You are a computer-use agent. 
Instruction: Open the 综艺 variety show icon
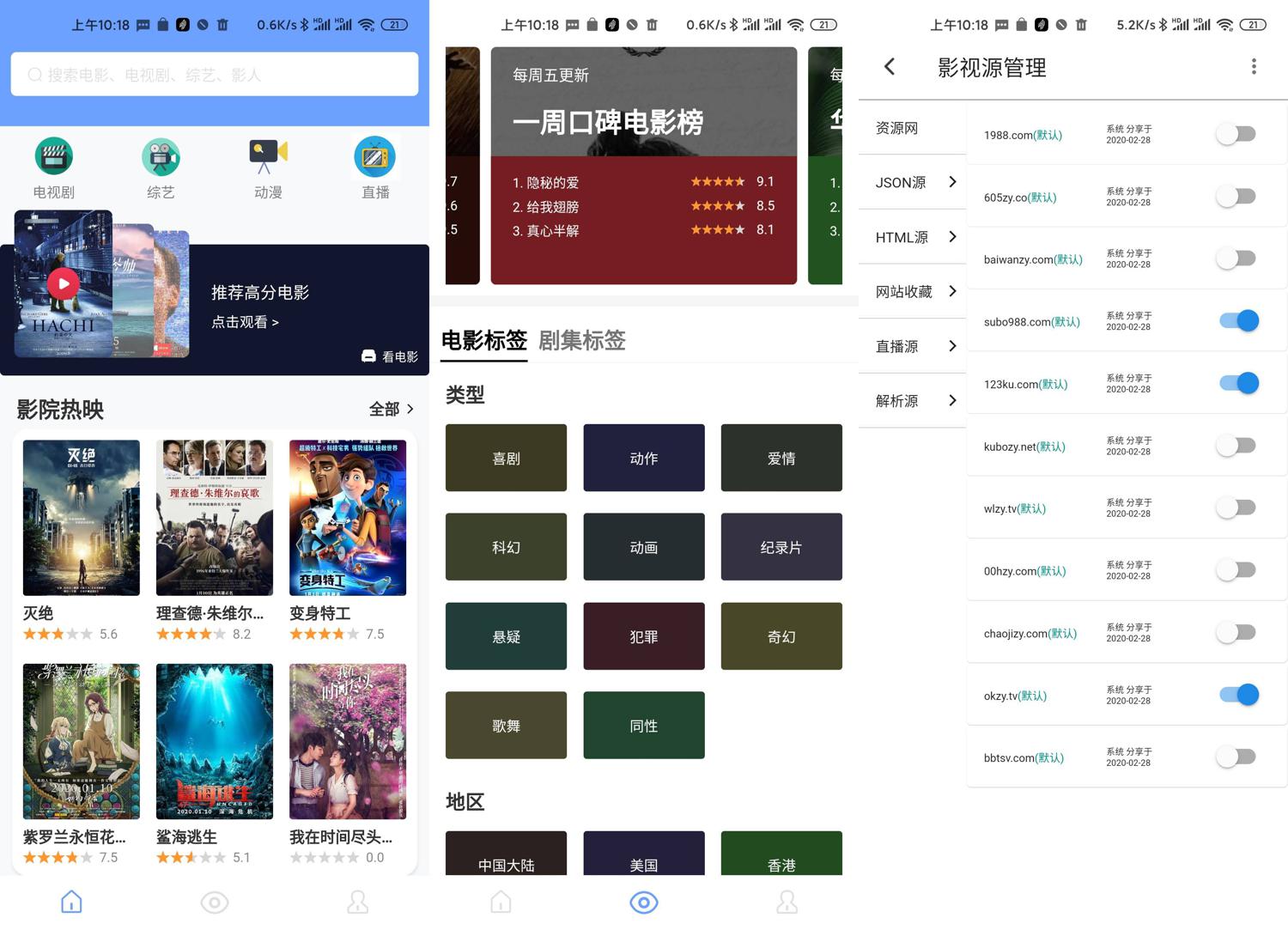click(161, 157)
